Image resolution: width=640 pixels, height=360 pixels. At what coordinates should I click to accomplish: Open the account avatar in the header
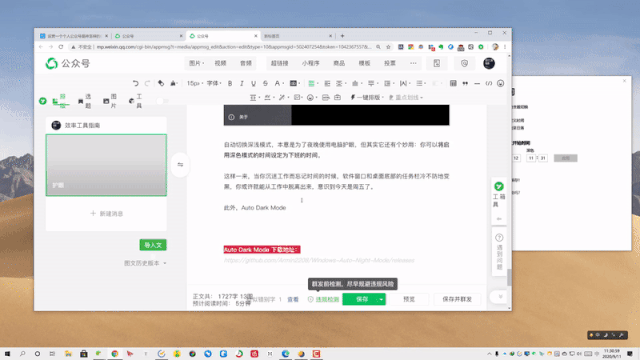coord(489,63)
